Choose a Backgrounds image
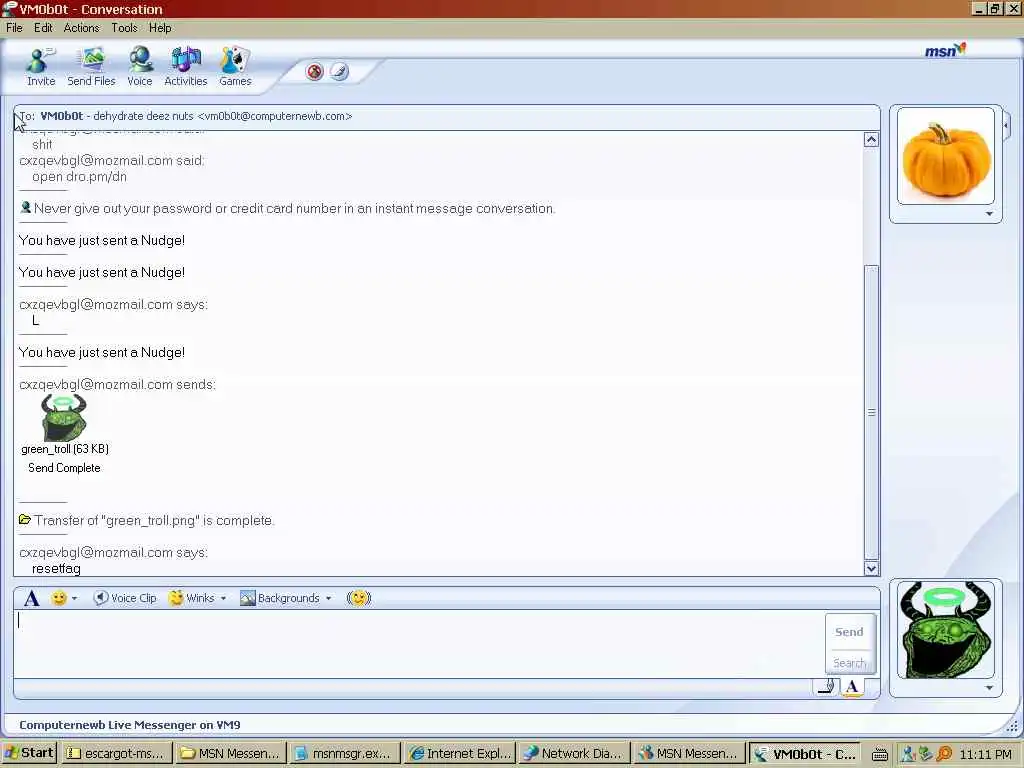Image resolution: width=1024 pixels, height=768 pixels. 280,598
